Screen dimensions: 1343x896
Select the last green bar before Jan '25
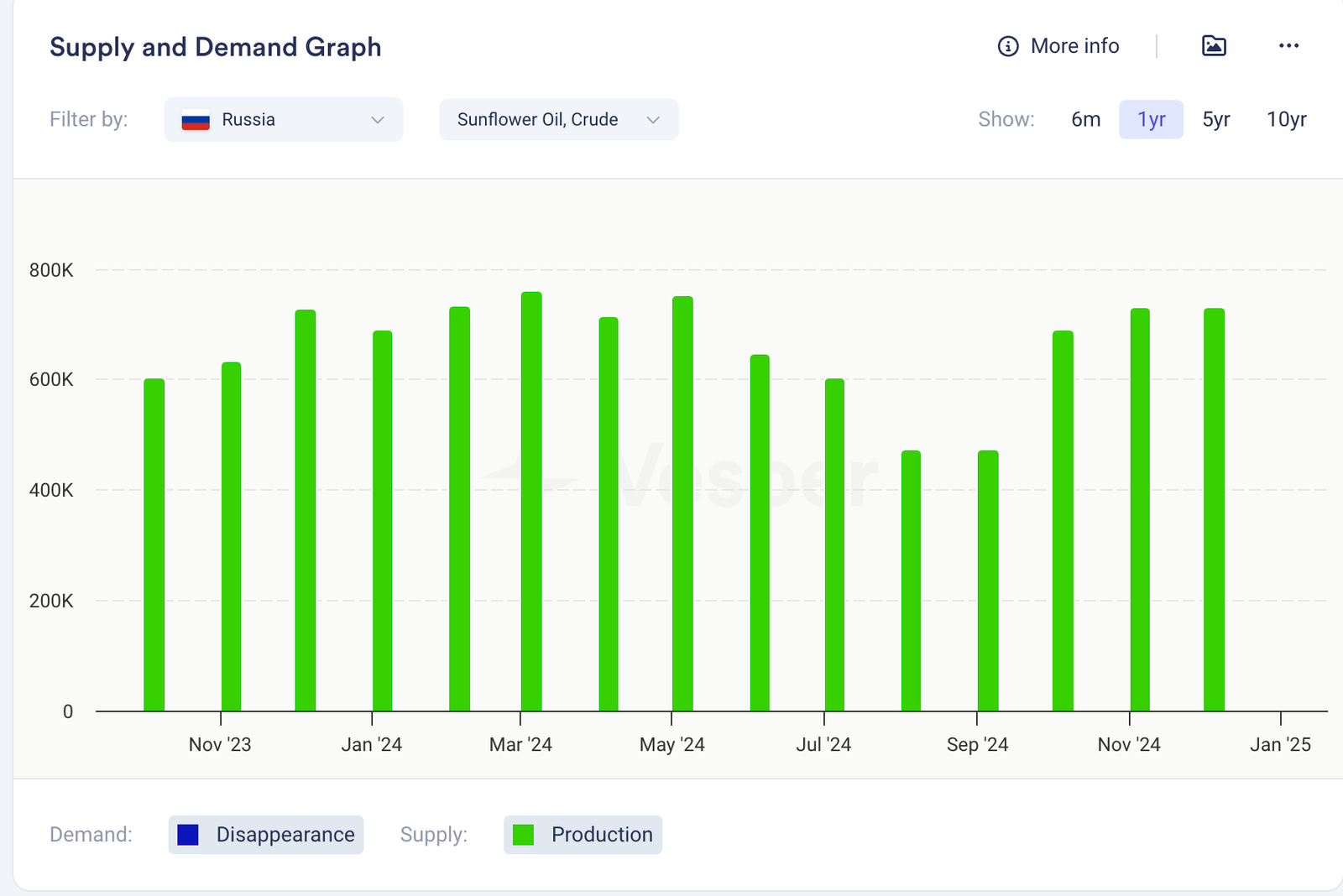point(1214,510)
